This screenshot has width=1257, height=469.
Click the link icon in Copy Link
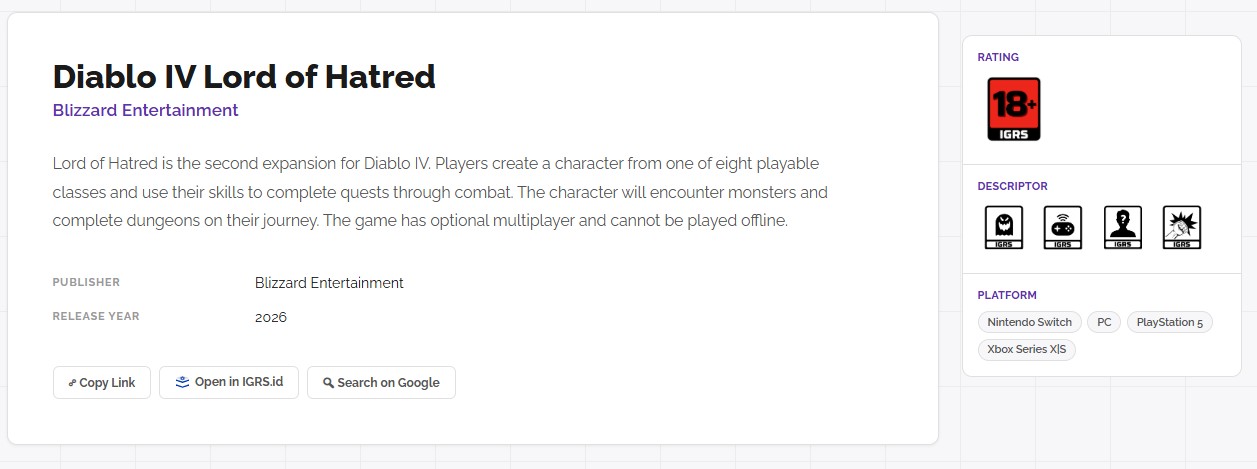click(72, 383)
